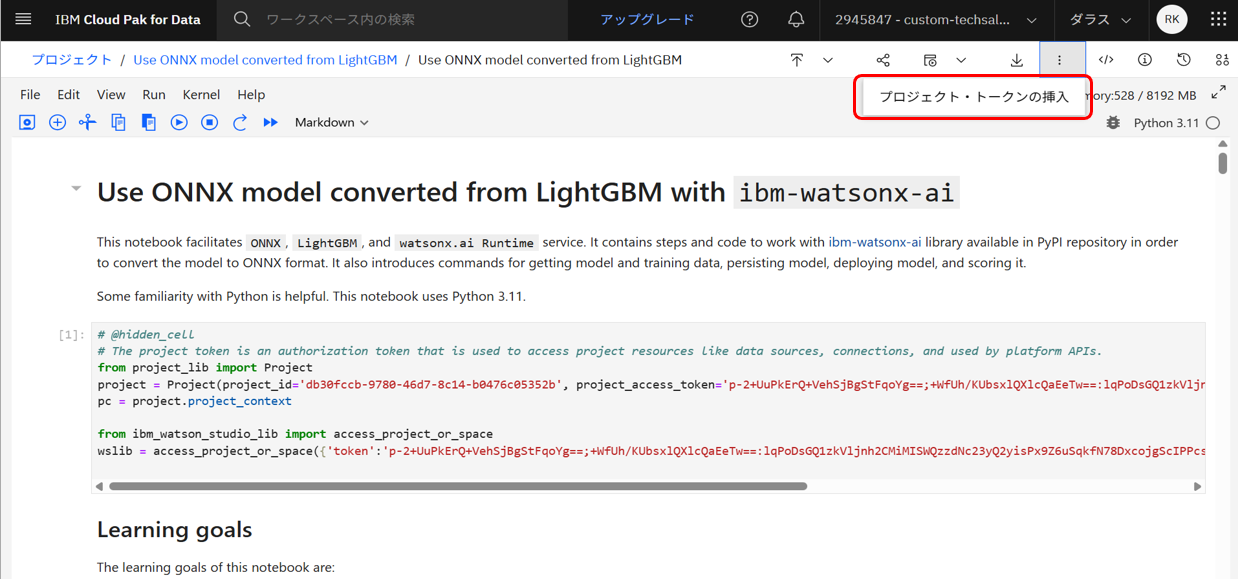The width and height of the screenshot is (1238, 579).
Task: Open the version history clock icon
Action: pyautogui.click(x=1184, y=60)
